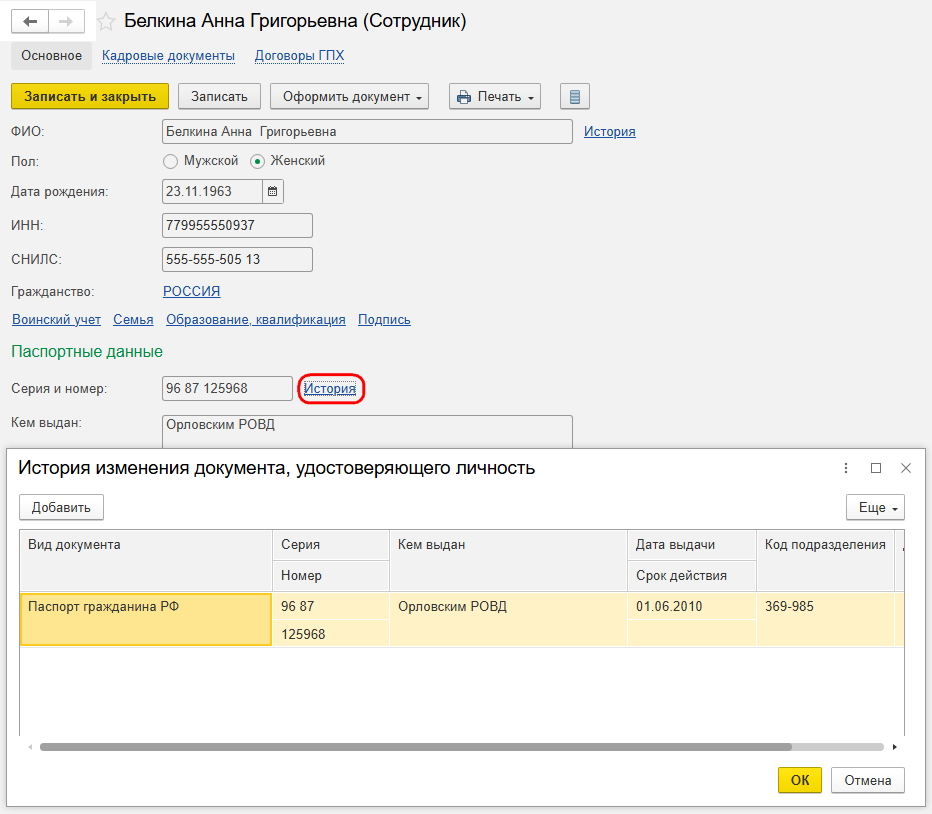Cancel the dialog with Отмена

point(868,780)
